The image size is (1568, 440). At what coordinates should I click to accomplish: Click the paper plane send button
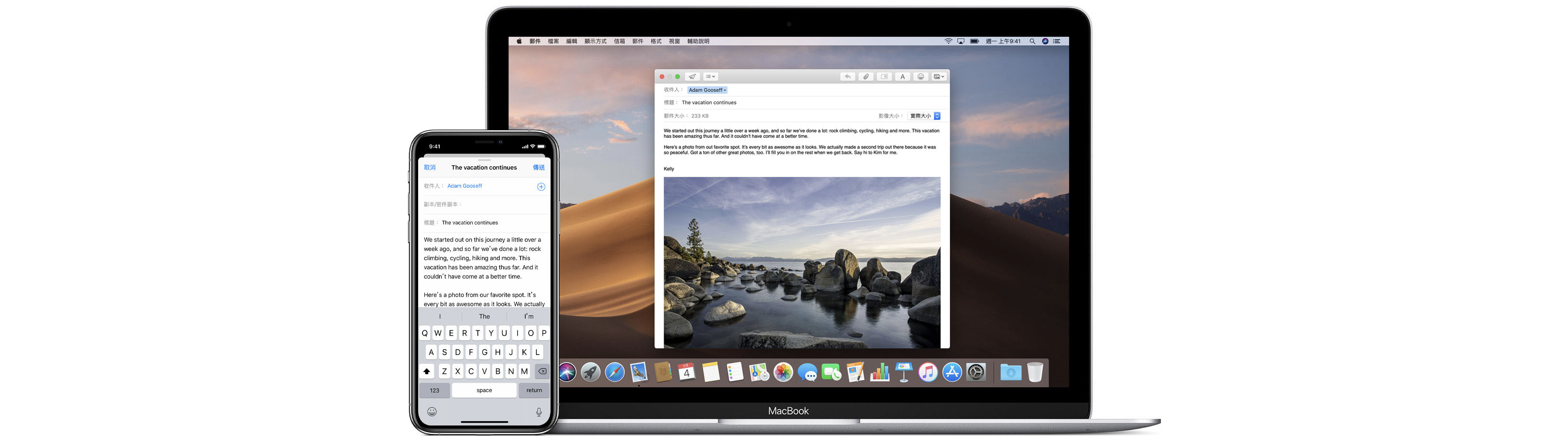click(x=692, y=77)
